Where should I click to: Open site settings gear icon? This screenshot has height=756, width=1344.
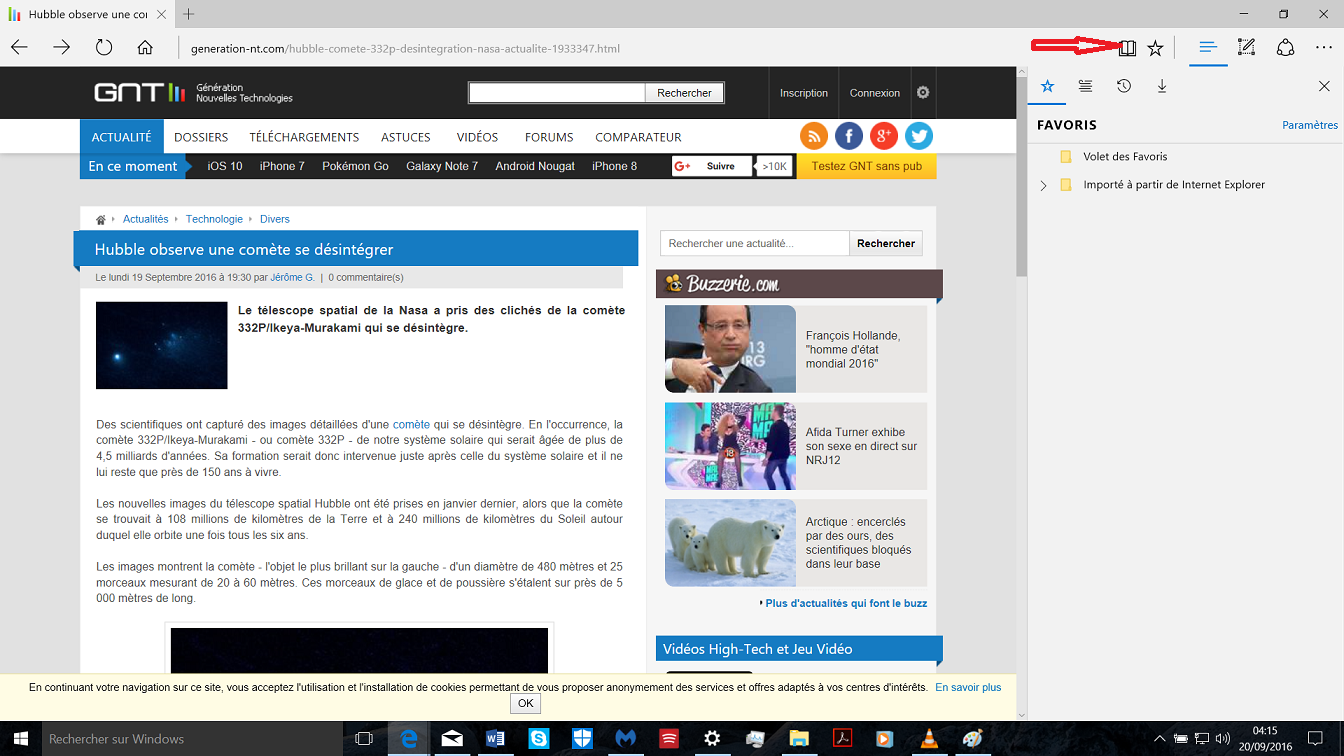click(923, 92)
